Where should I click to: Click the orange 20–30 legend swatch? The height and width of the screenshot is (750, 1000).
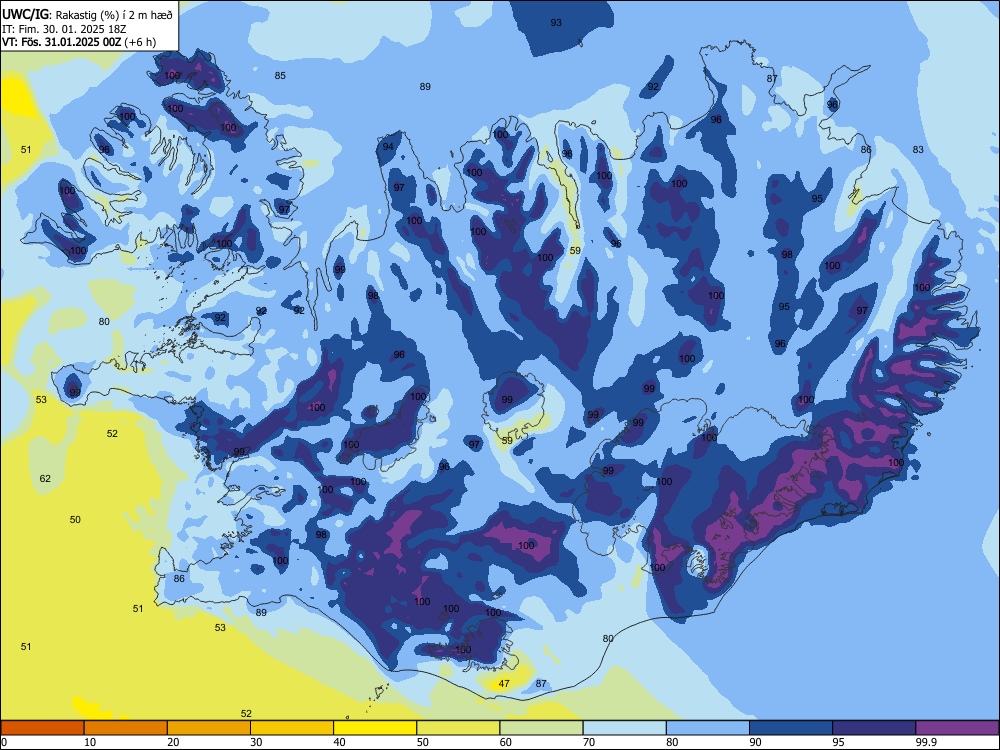[209, 728]
